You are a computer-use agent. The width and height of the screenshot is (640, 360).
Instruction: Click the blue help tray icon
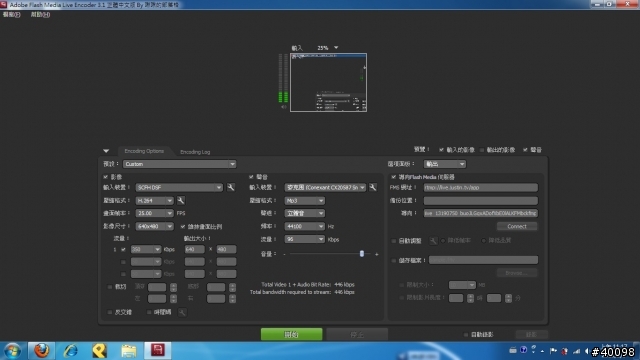tap(524, 350)
